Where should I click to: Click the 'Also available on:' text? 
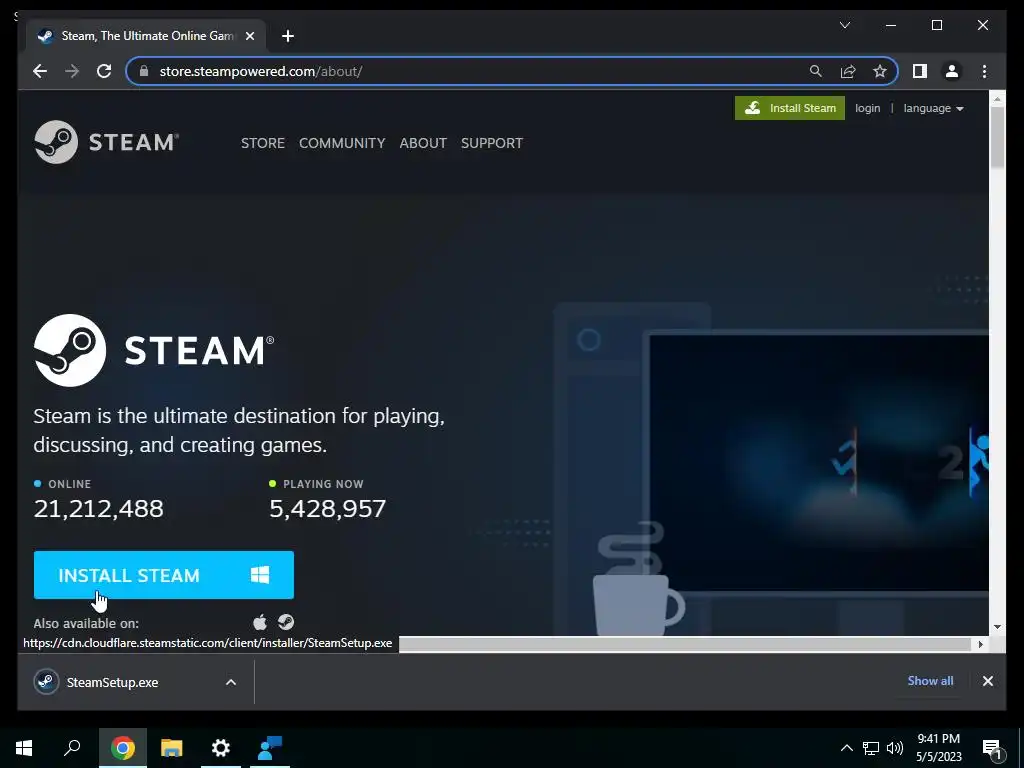tap(86, 623)
